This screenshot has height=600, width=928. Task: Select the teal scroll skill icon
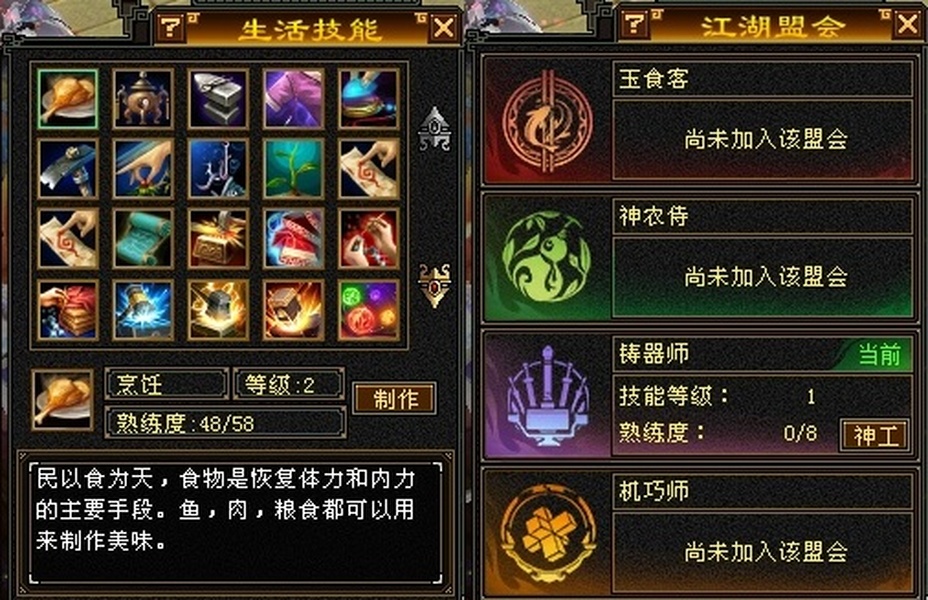click(x=143, y=238)
